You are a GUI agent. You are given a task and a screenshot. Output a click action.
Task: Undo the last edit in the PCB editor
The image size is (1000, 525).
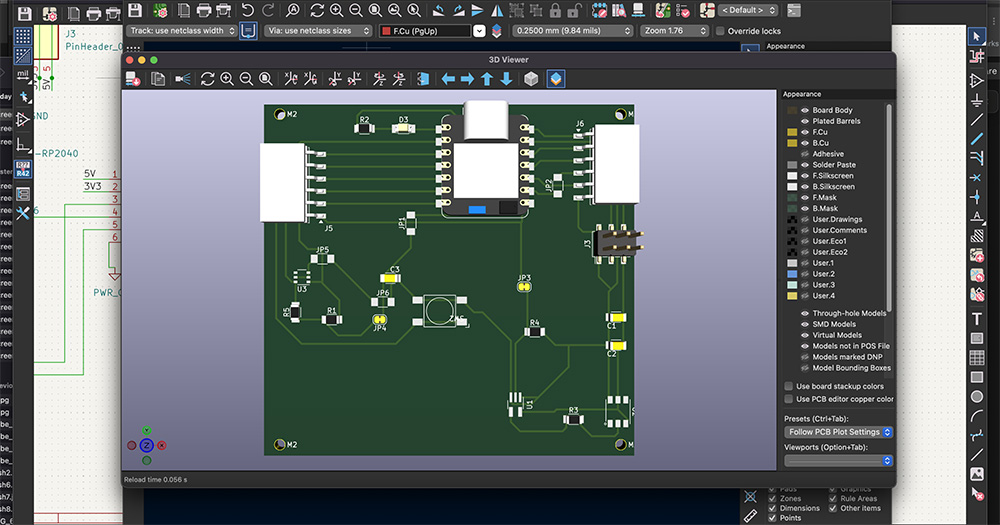247,10
